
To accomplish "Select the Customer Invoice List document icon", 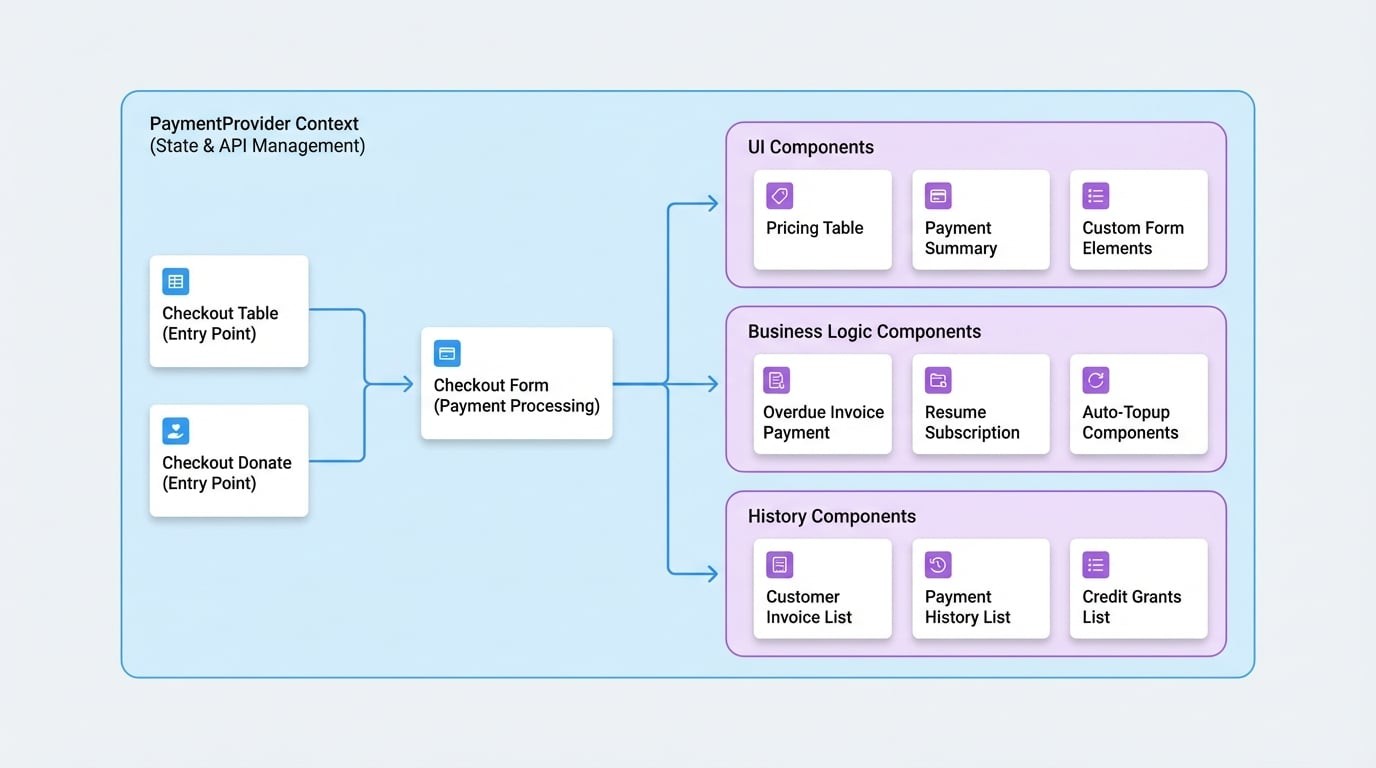I will (x=779, y=564).
